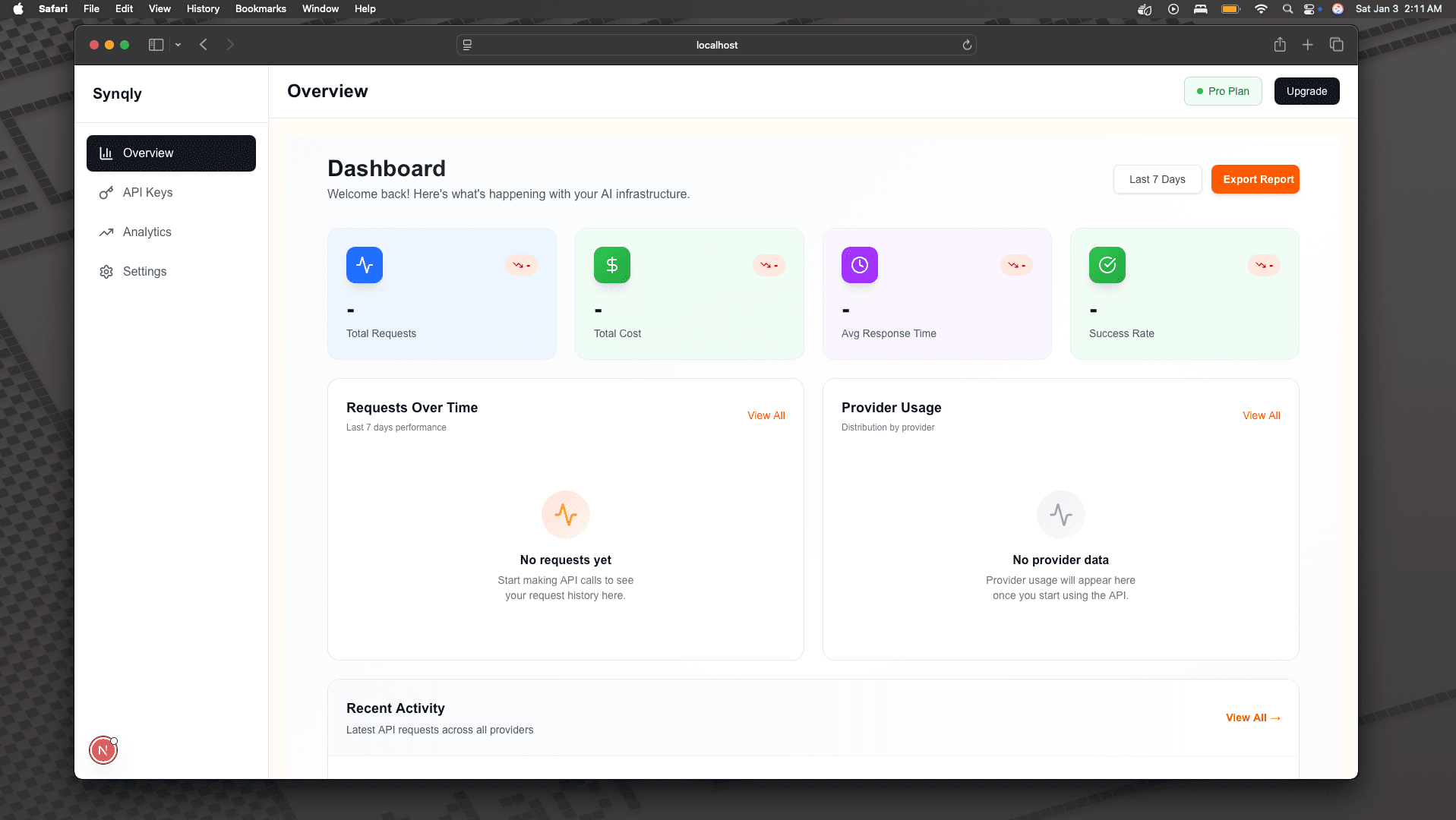This screenshot has width=1456, height=820.
Task: Open the History menu
Action: pos(203,9)
